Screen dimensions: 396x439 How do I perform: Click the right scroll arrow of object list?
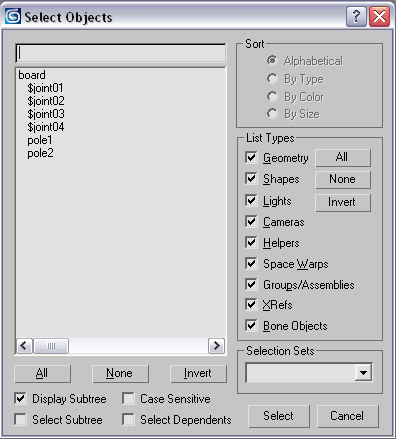coord(216,346)
